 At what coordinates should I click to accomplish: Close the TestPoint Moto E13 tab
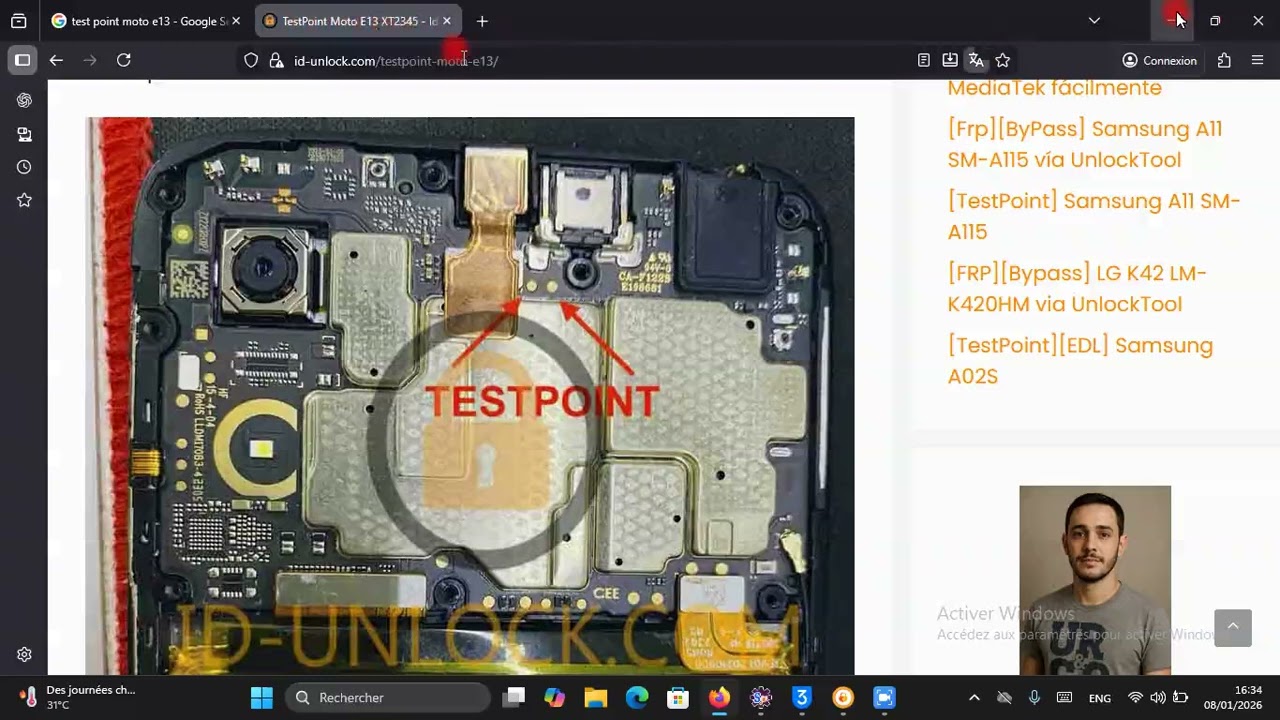coord(447,21)
